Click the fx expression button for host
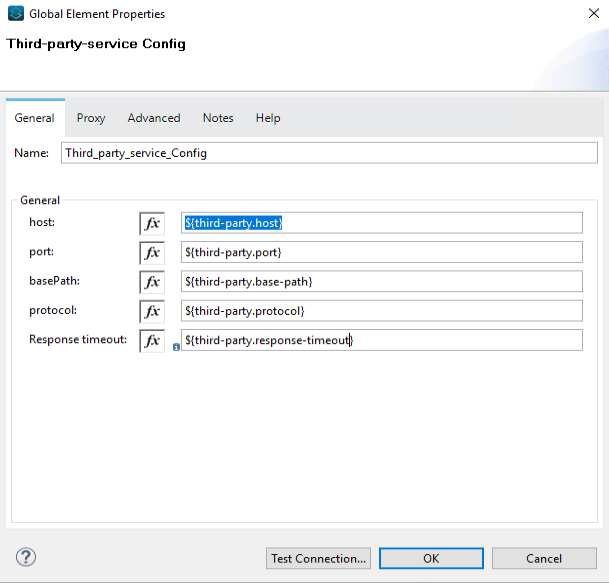609x583 pixels. (x=152, y=223)
